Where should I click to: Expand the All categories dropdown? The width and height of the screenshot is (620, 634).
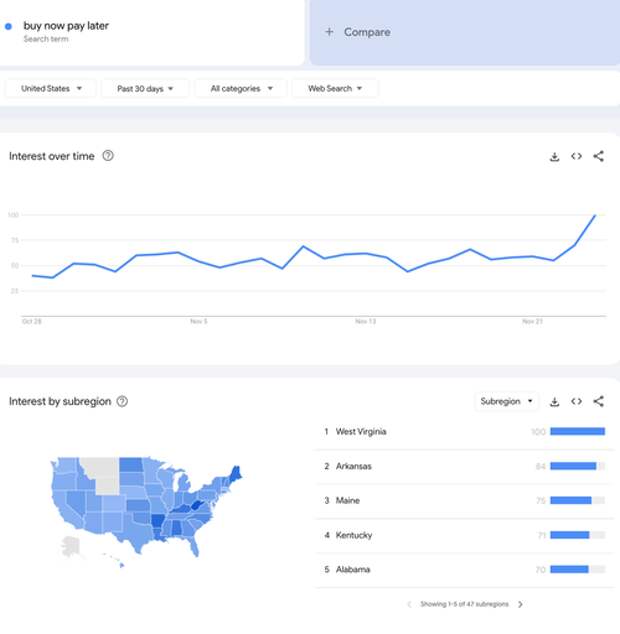point(241,89)
